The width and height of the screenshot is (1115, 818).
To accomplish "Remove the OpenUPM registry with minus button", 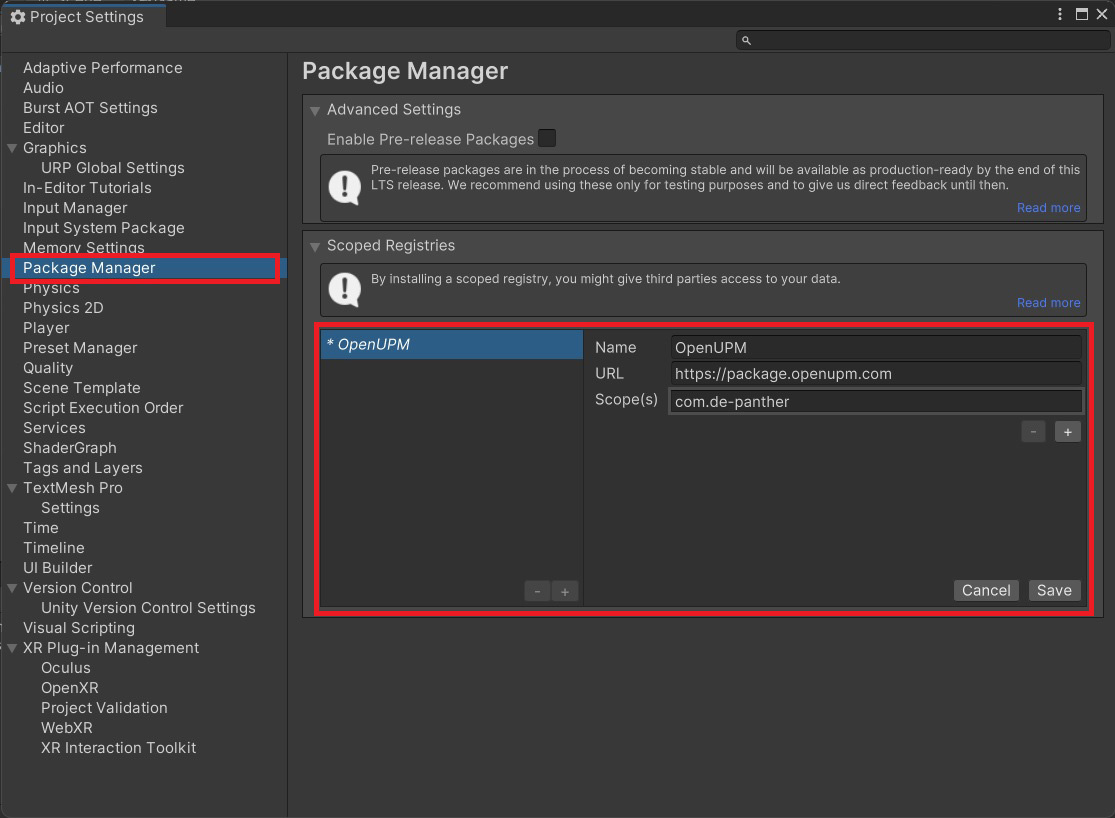I will [x=537, y=591].
